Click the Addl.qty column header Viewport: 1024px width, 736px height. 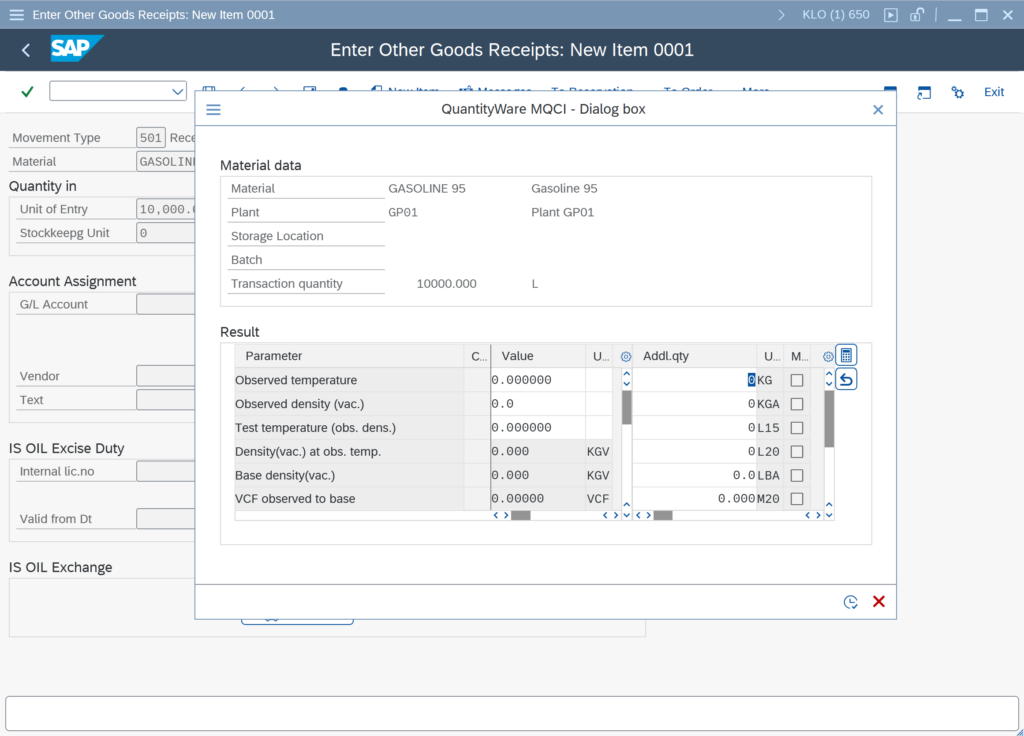click(x=695, y=356)
